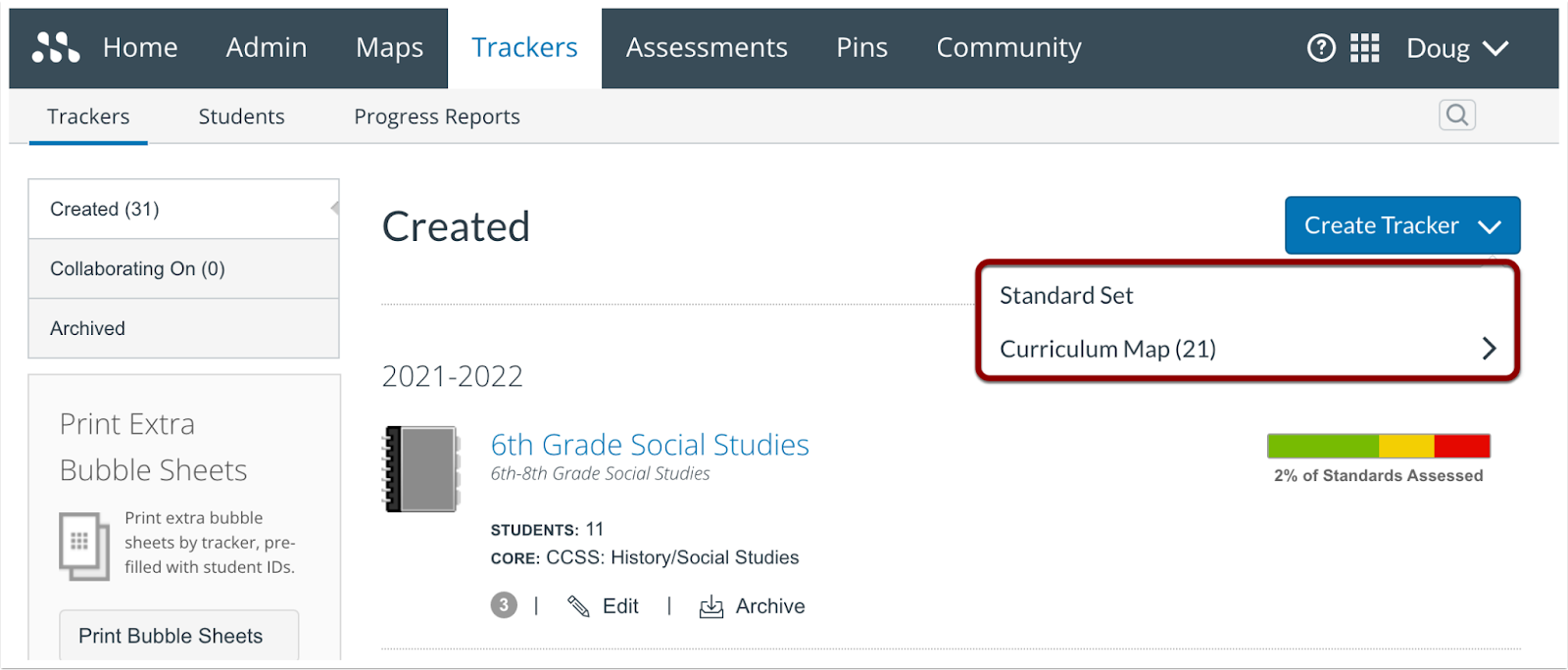Click the MasteryConnect logo icon
1568x670 pixels.
point(56,47)
